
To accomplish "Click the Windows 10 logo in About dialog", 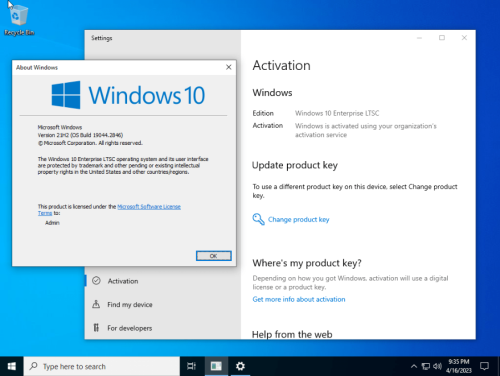I will 128,95.
